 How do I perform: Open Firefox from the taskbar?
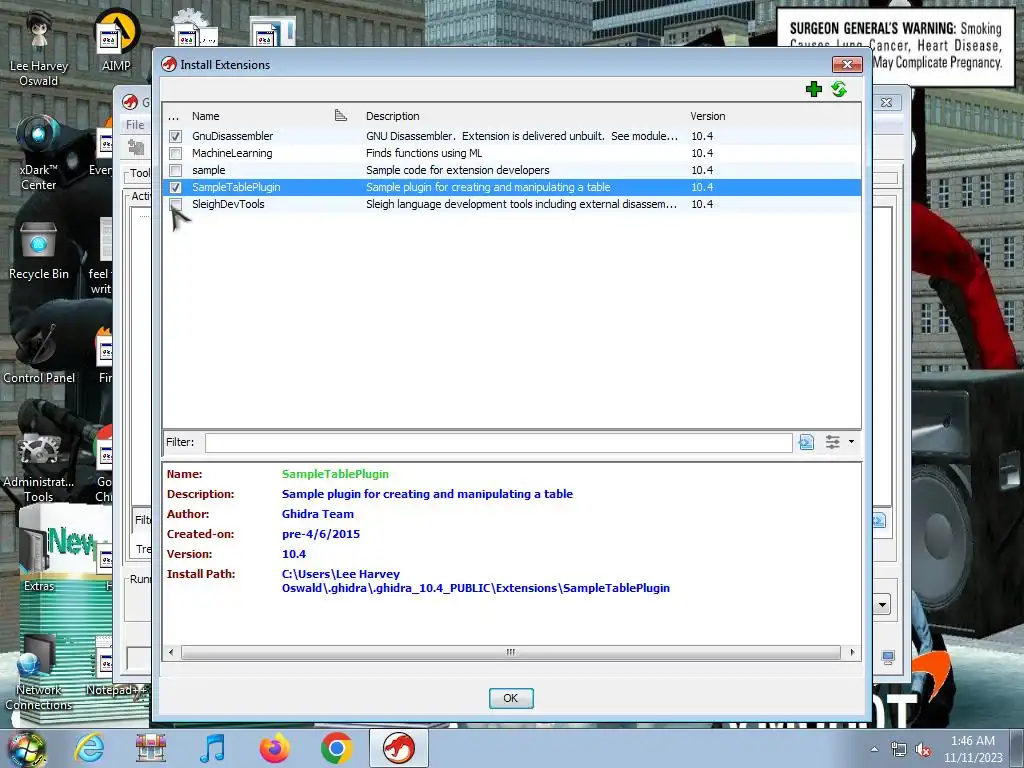(x=275, y=748)
